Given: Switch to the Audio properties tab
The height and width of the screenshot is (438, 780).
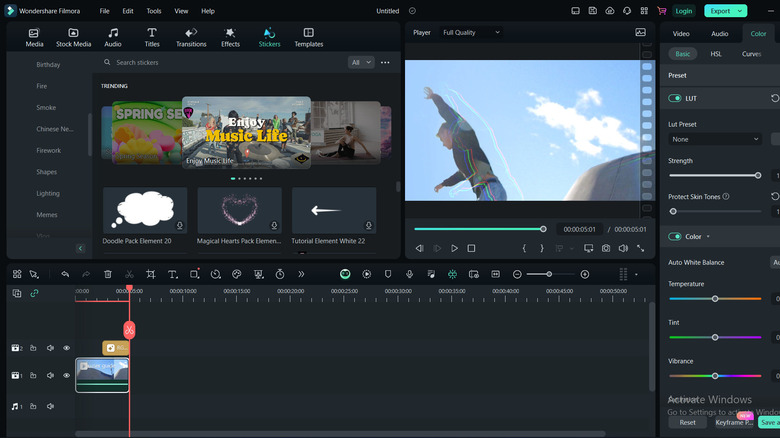Looking at the screenshot, I should pyautogui.click(x=719, y=33).
